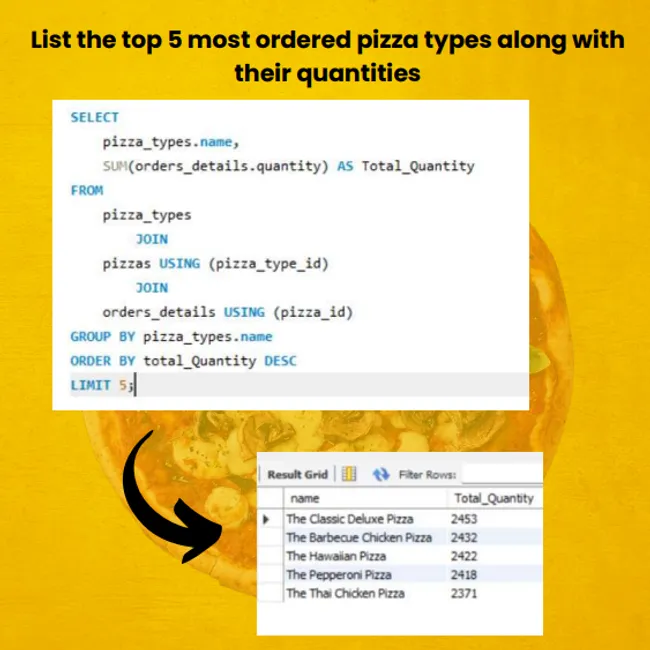Click the quantity value 2432
650x650 pixels.
tap(464, 538)
